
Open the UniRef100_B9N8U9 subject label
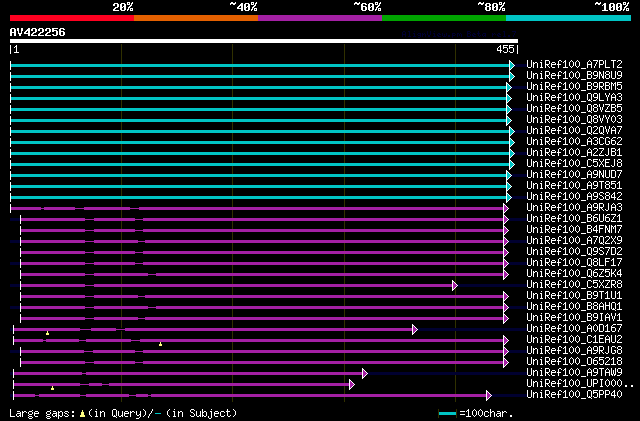point(574,76)
